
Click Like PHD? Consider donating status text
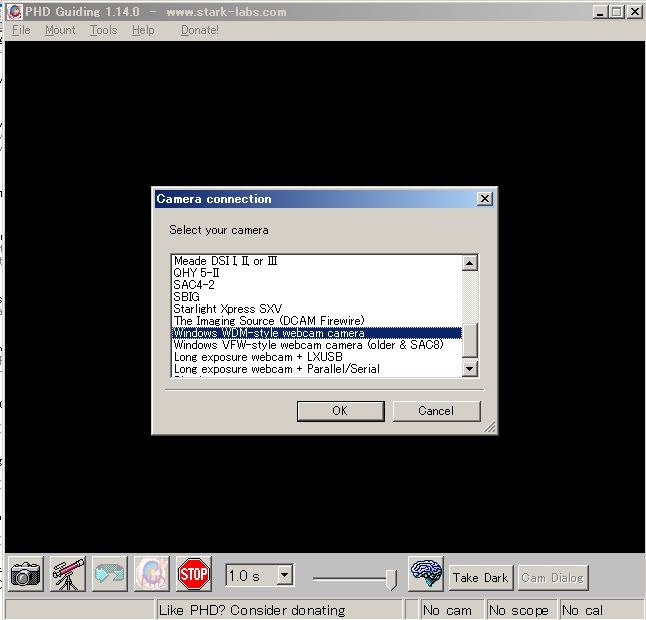[x=252, y=610]
